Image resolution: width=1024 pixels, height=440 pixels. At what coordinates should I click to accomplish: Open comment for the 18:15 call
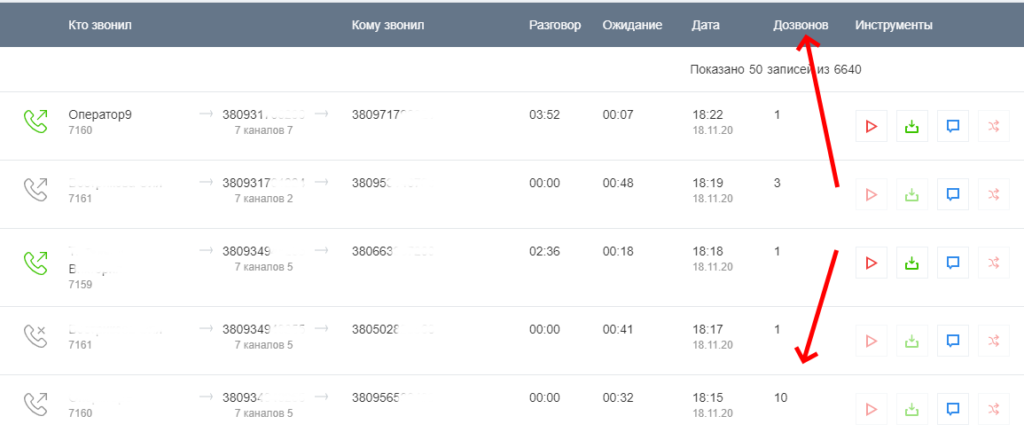tap(953, 408)
